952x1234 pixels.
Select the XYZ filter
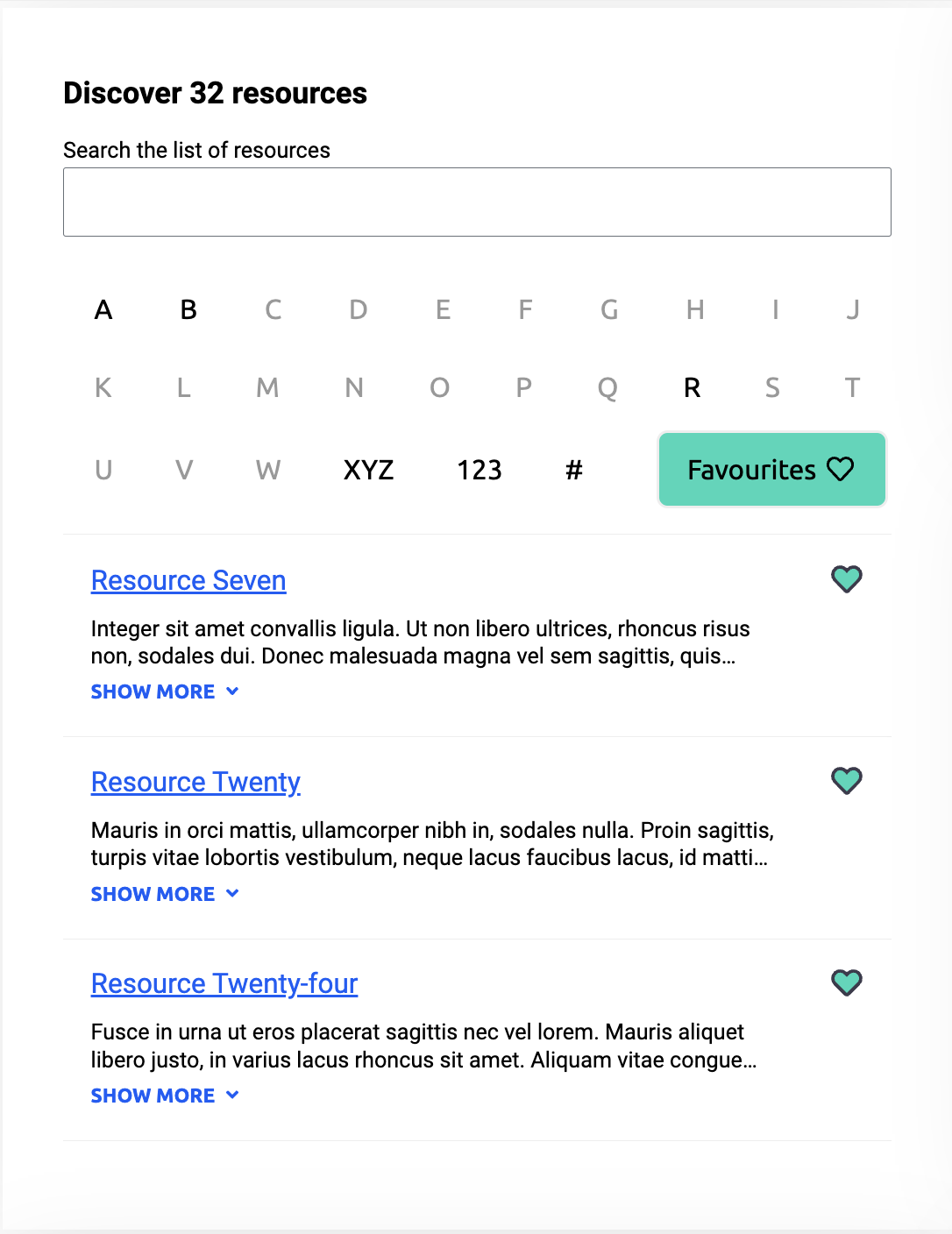(368, 470)
